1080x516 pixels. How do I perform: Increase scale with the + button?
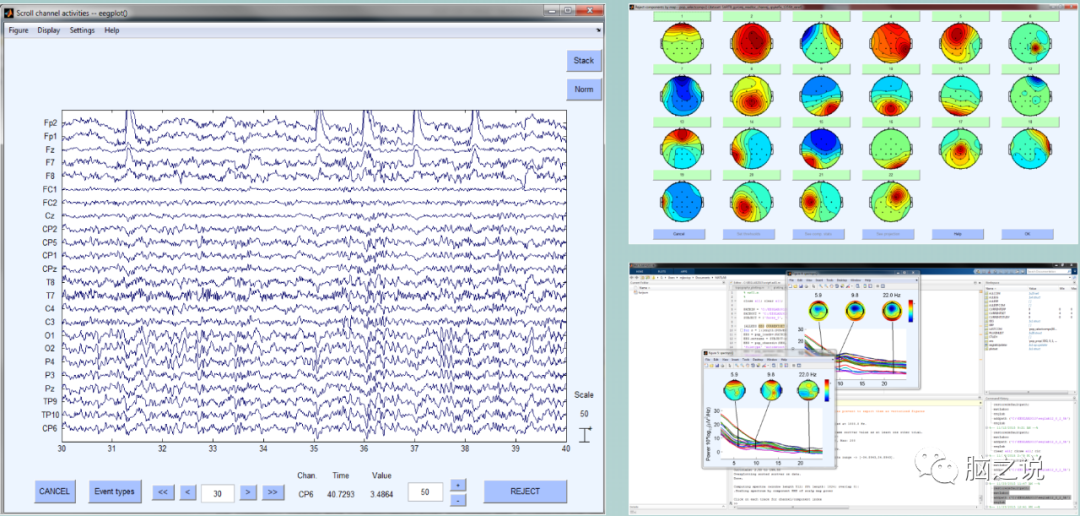click(458, 485)
